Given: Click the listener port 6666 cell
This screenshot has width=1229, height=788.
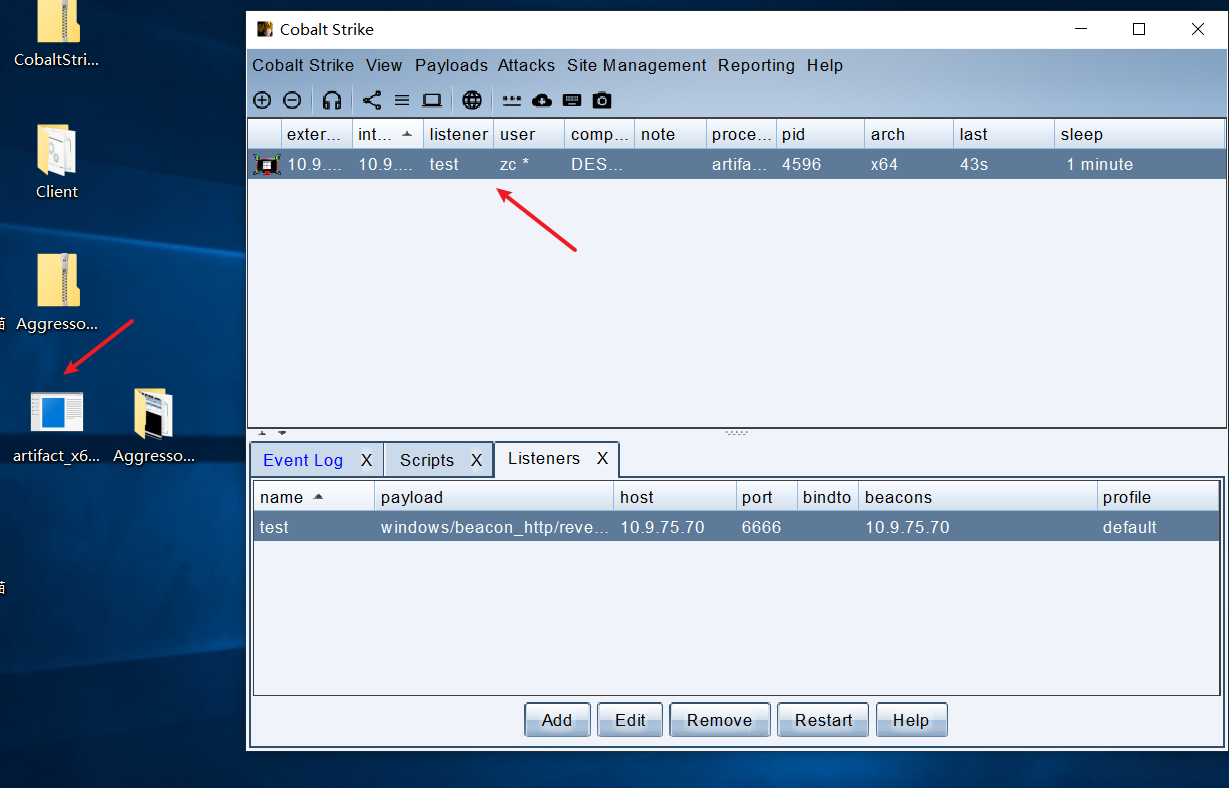Looking at the screenshot, I should (766, 527).
